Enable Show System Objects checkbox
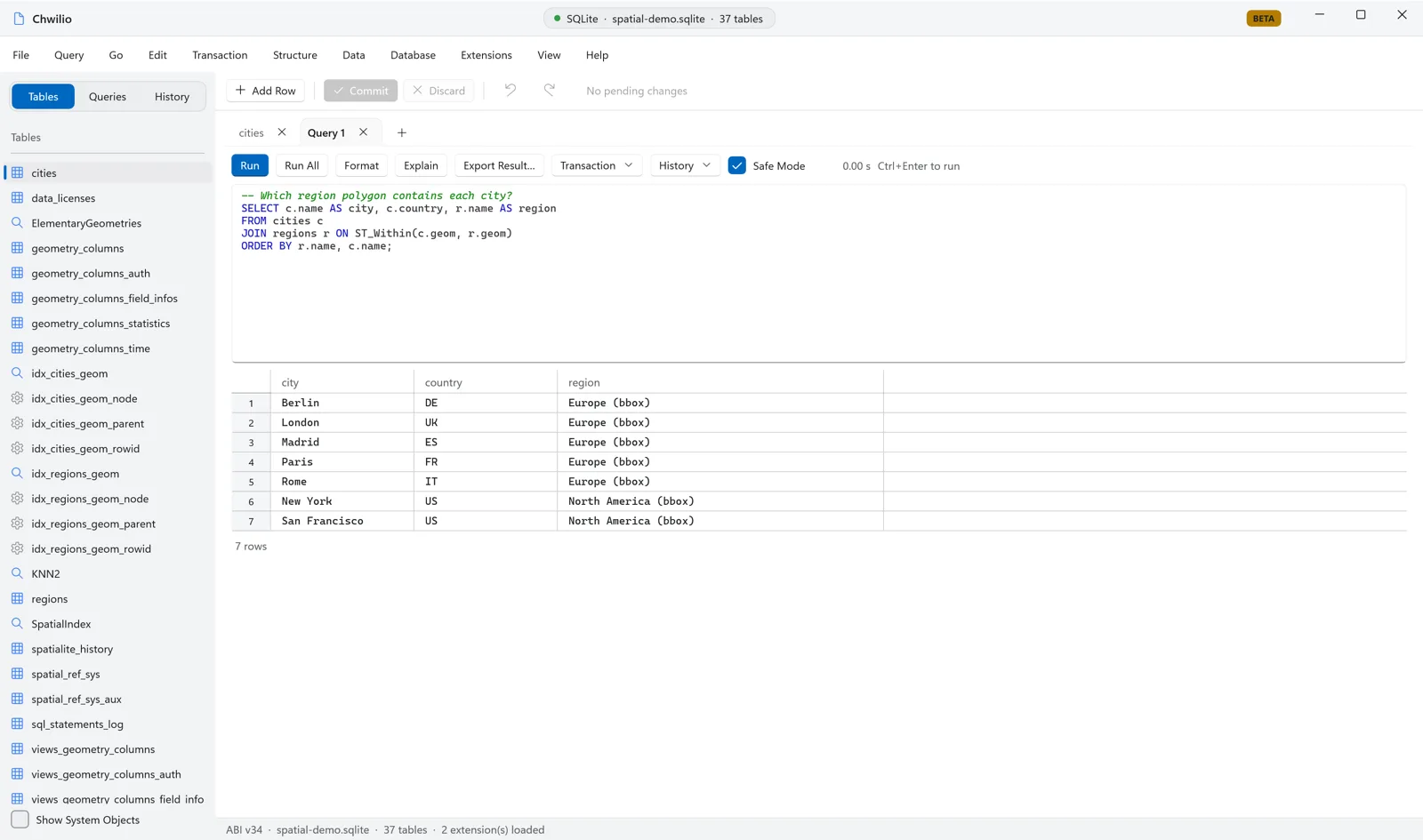 pos(20,820)
